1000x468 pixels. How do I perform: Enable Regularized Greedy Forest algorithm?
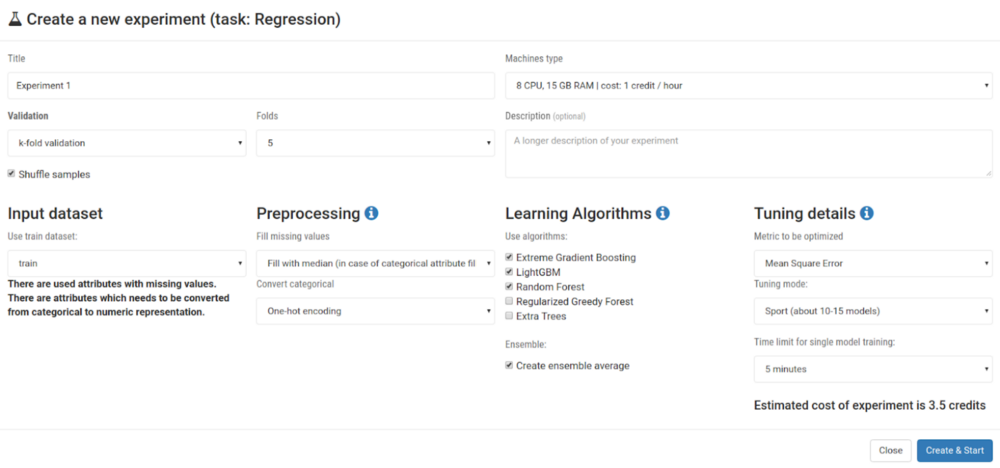click(x=509, y=301)
